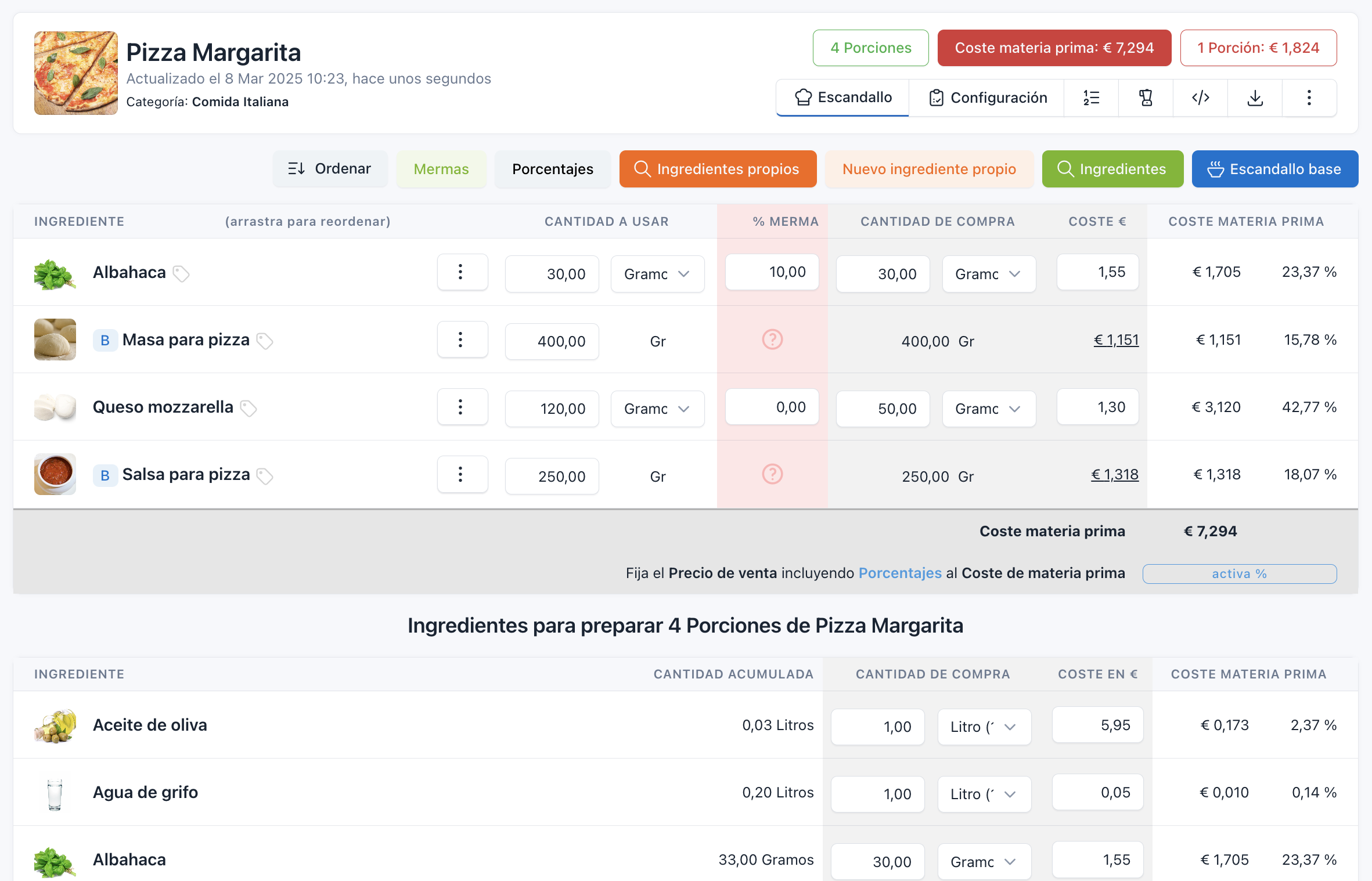Click Categoría Comida Italiana text
This screenshot has width=1372, height=881.
[x=207, y=102]
